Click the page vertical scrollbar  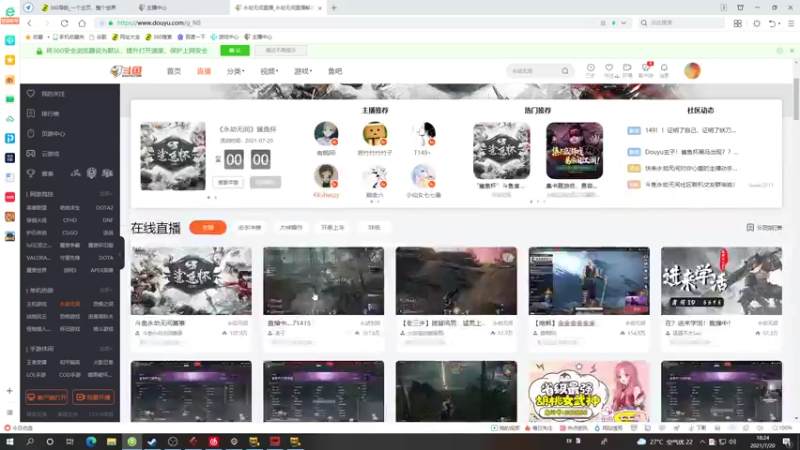point(796,97)
